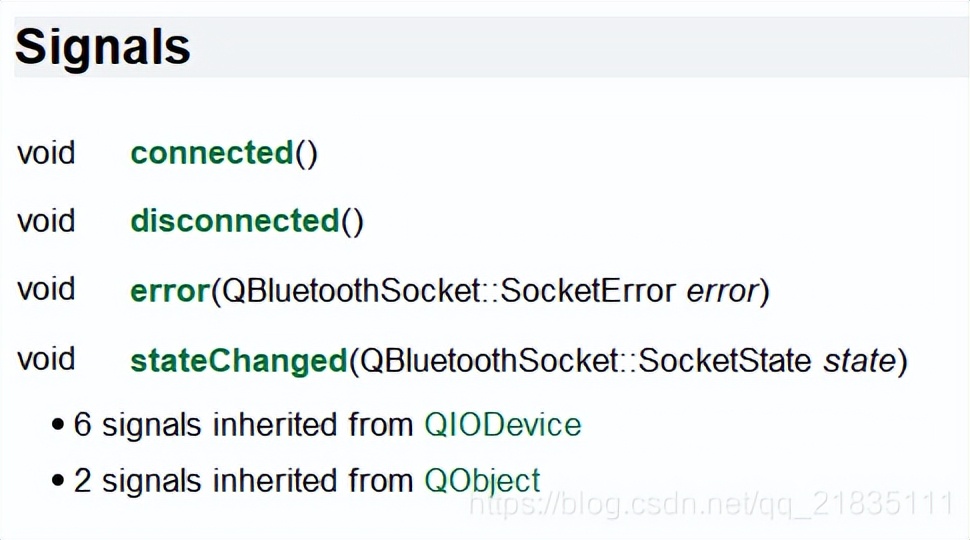Click the blog.csdn.net watermark URL
This screenshot has width=970, height=540.
tap(710, 503)
